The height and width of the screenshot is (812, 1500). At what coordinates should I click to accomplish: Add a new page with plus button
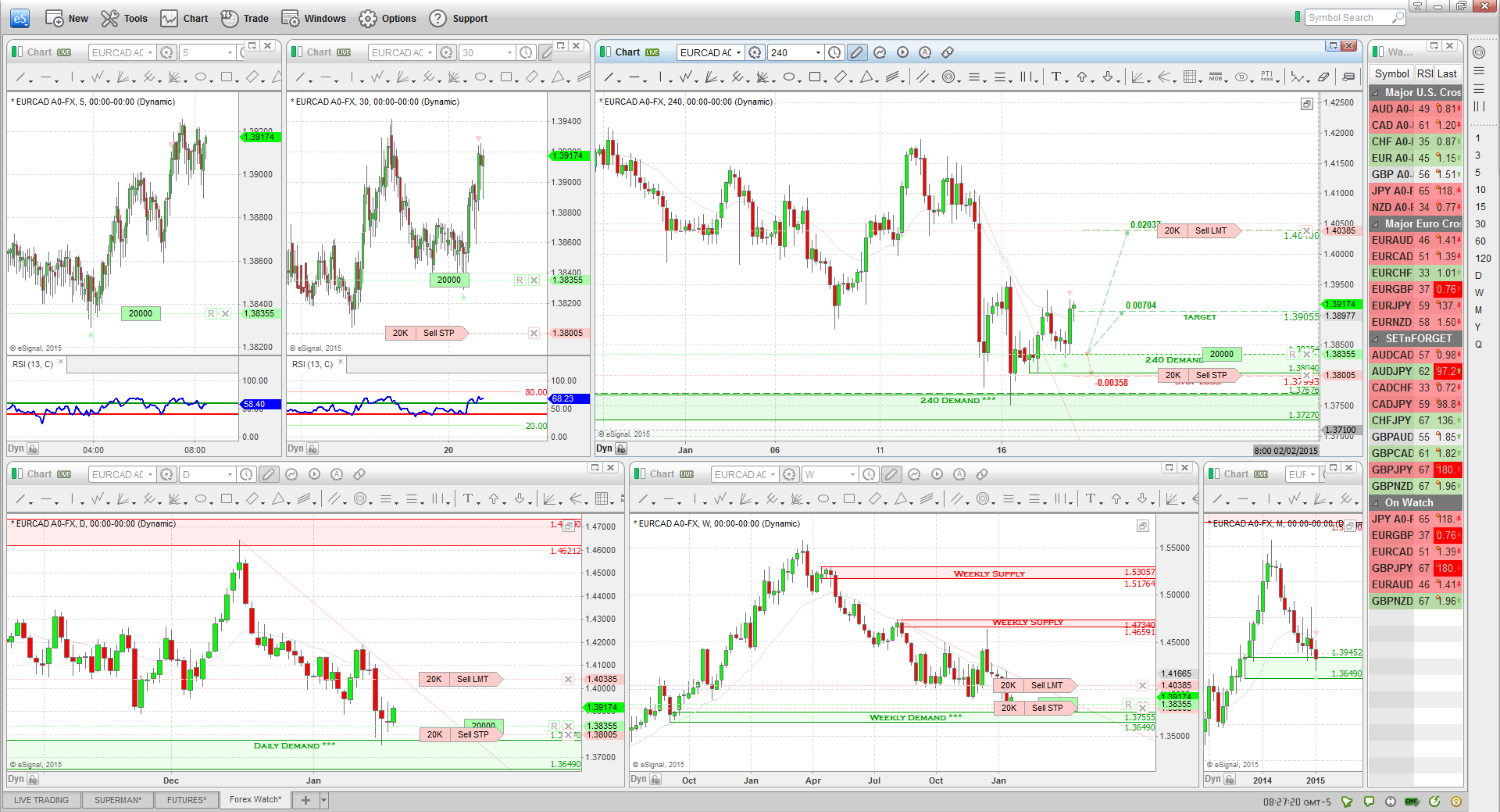pyautogui.click(x=305, y=800)
